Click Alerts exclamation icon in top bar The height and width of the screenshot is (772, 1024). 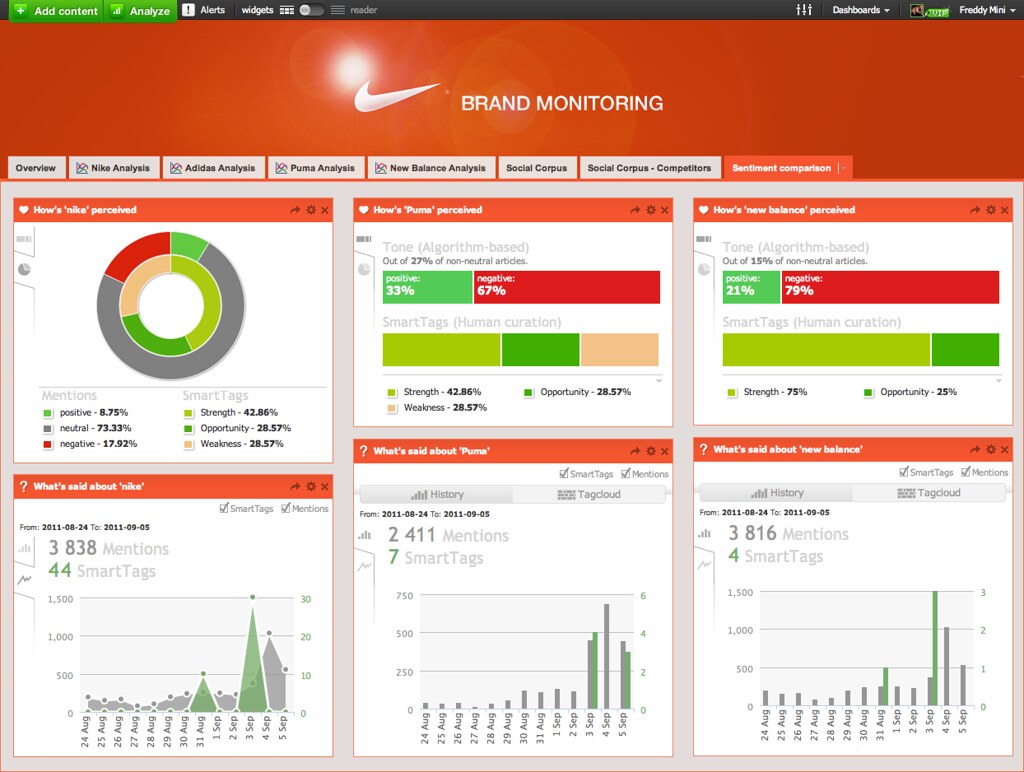pos(188,10)
